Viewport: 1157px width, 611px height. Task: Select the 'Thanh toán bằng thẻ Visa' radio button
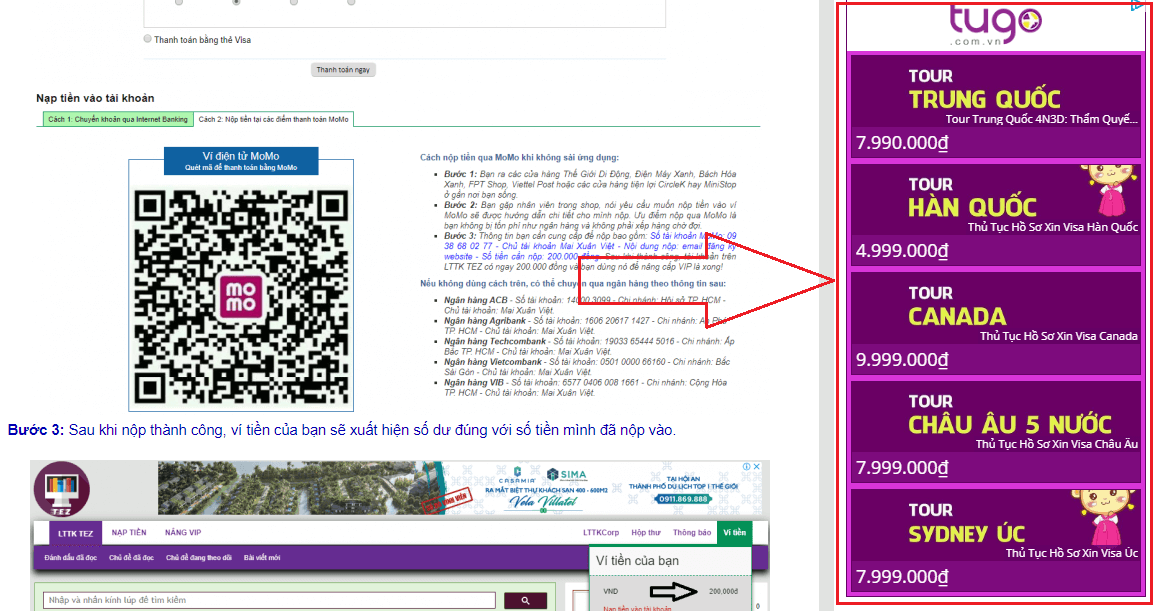tap(148, 39)
